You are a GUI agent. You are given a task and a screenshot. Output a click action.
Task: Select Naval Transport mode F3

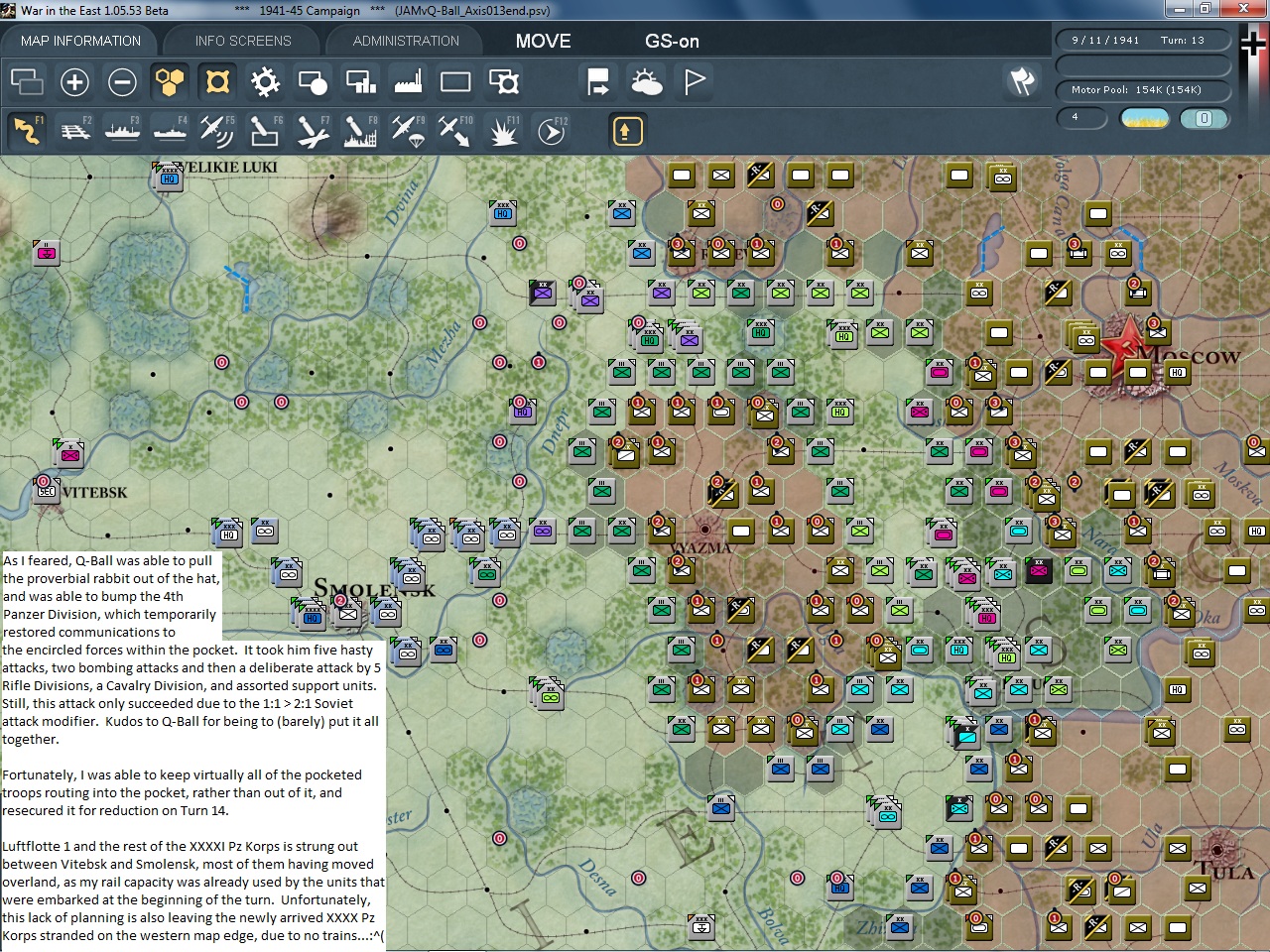click(x=122, y=131)
